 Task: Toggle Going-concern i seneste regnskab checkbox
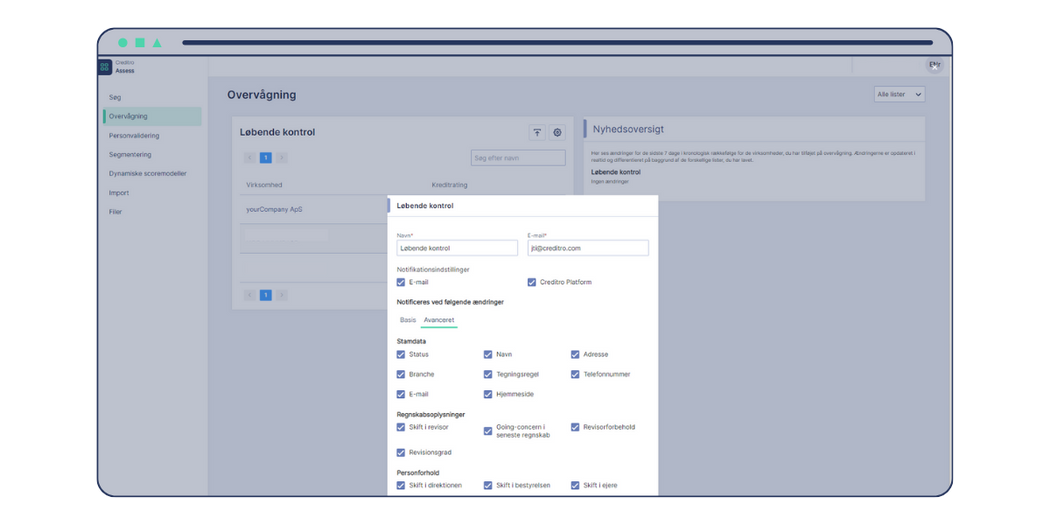pos(488,431)
